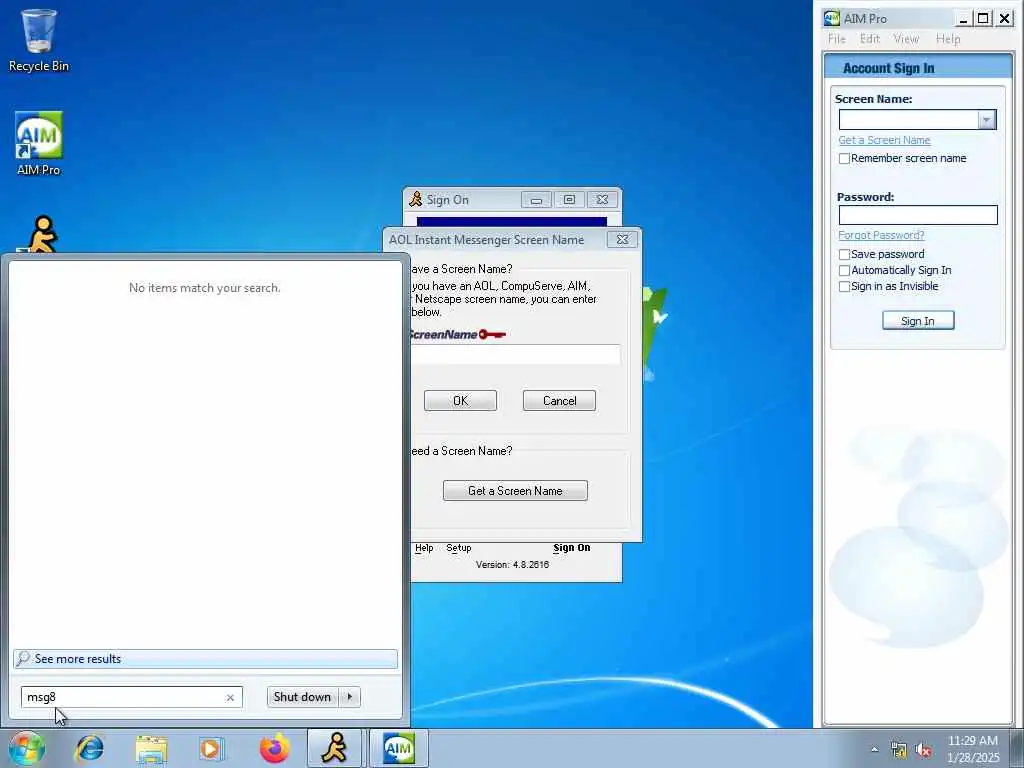This screenshot has height=768, width=1024.
Task: Open the Edit menu in AIM Pro
Action: coord(870,39)
